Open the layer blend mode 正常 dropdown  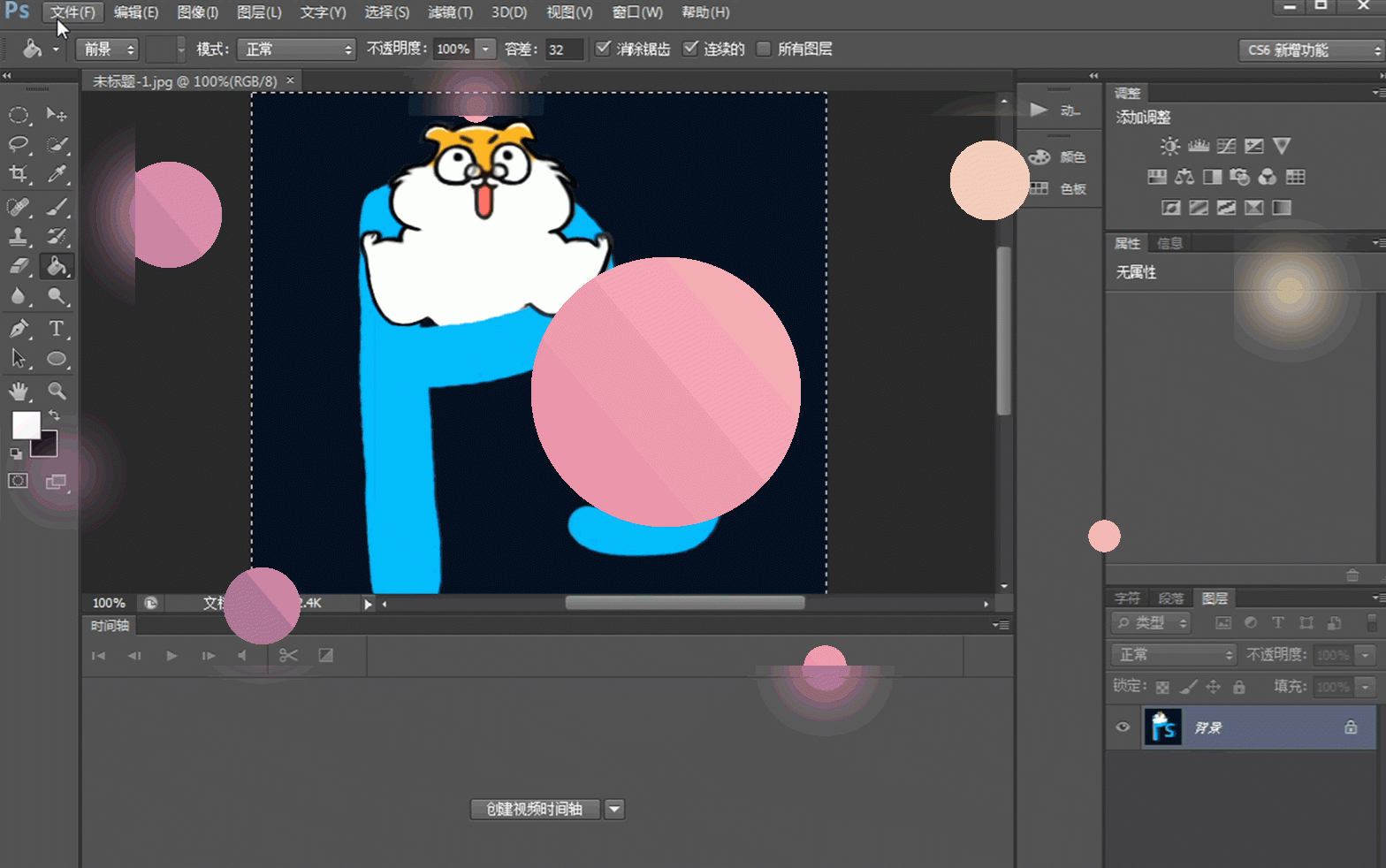1173,655
